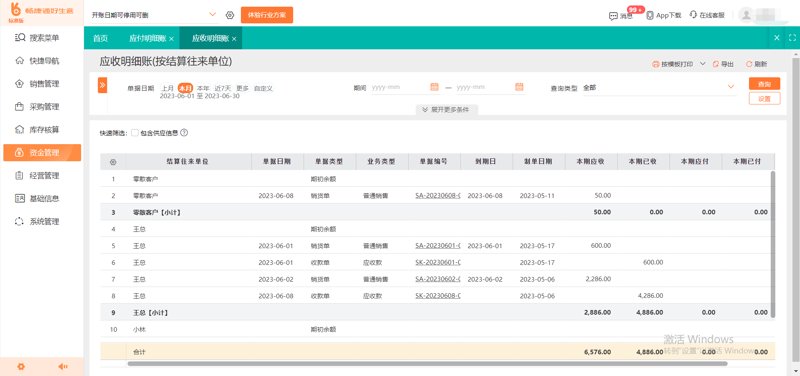Select 更多 date range option

point(242,88)
